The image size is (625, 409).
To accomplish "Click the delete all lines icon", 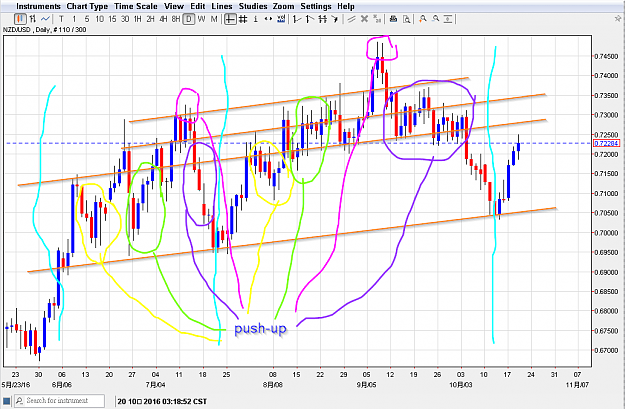I will [x=377, y=19].
